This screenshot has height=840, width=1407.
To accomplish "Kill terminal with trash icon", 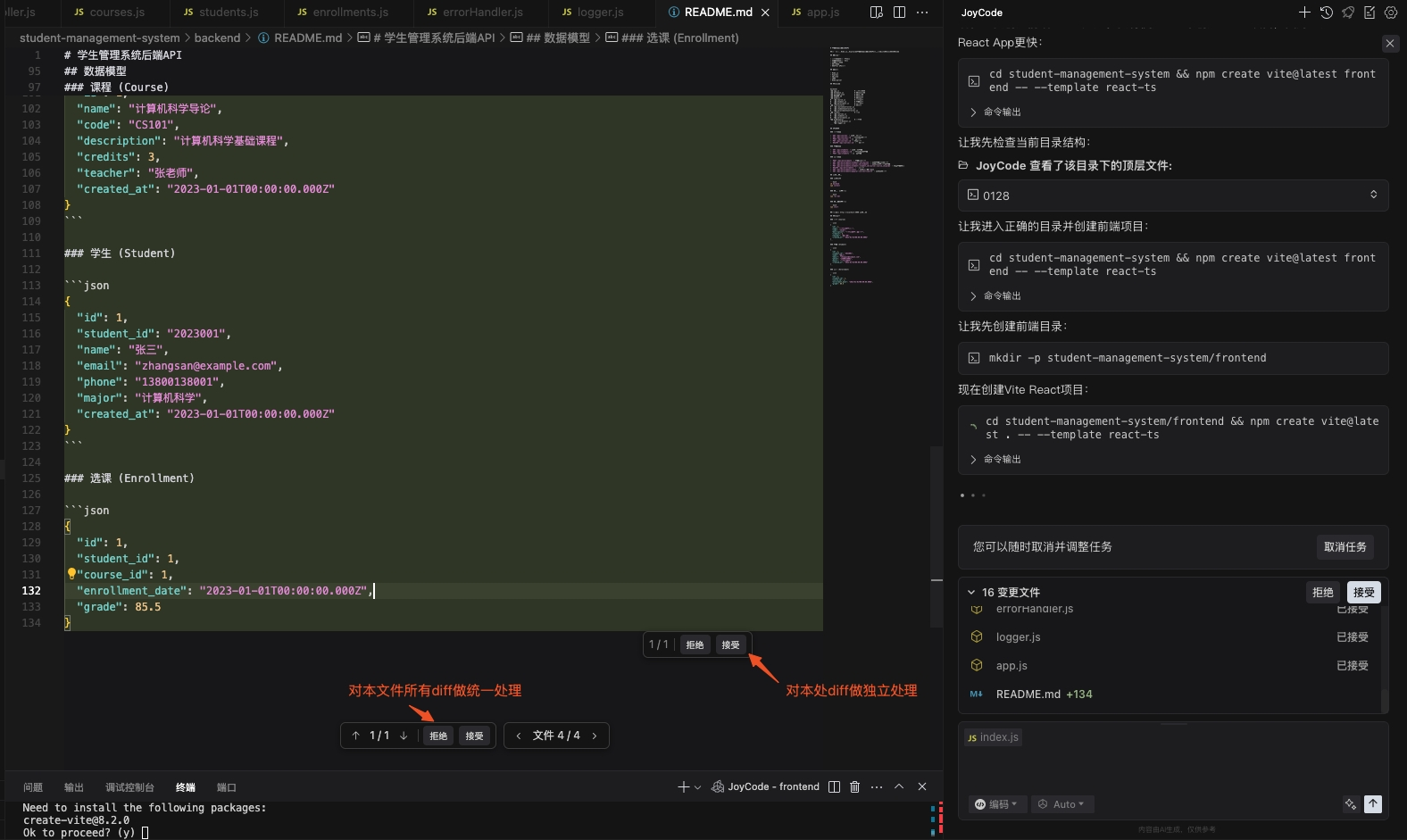I will pyautogui.click(x=854, y=786).
